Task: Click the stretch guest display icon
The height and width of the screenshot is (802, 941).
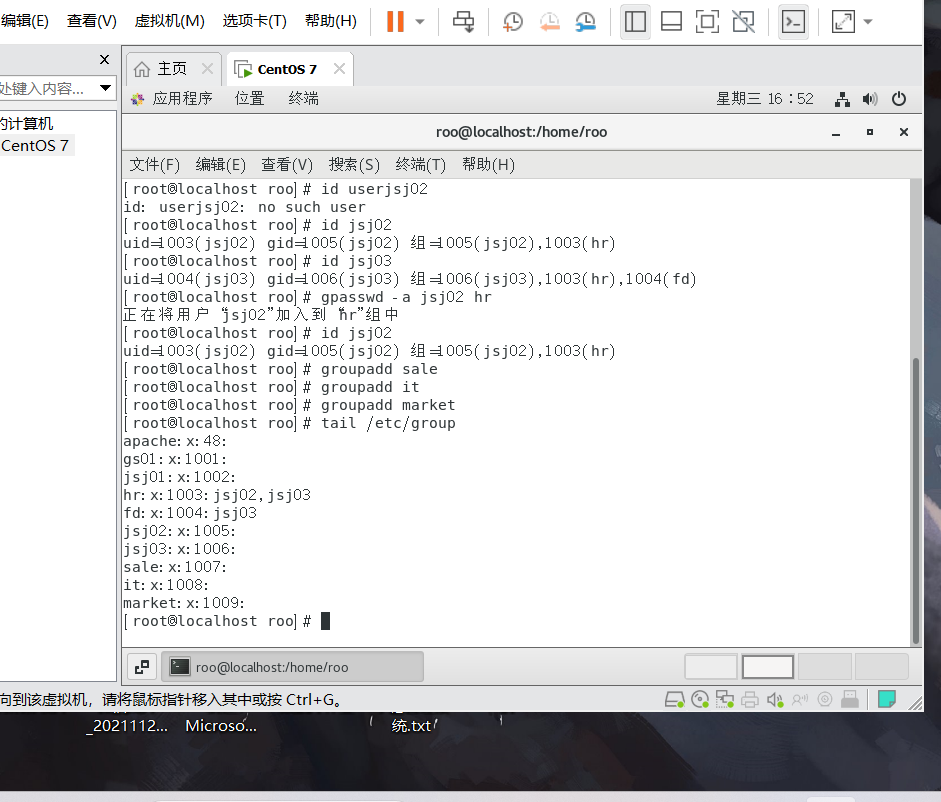Action: (x=843, y=22)
